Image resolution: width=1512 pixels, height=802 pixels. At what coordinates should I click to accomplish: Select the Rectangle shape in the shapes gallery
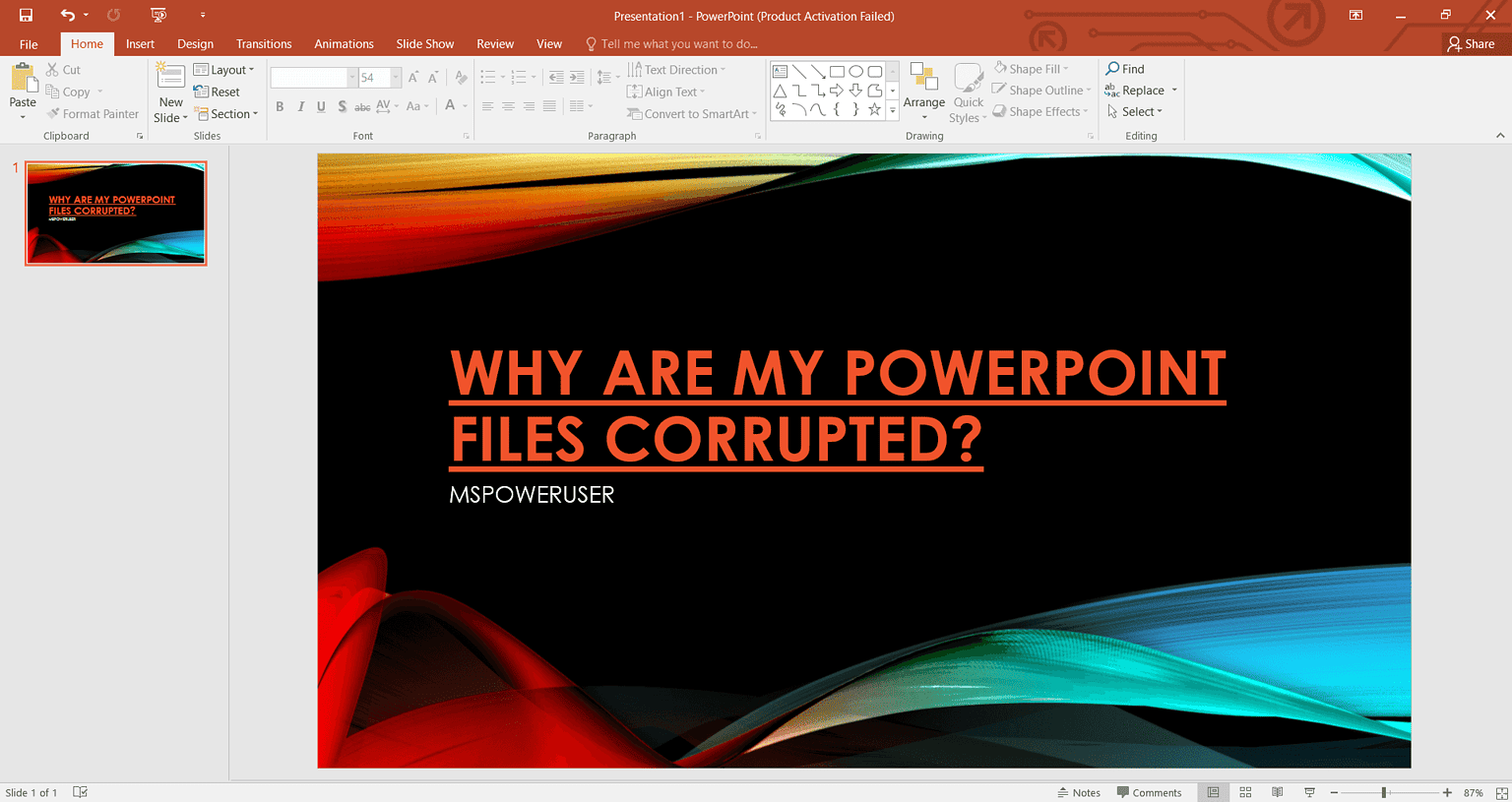(x=837, y=70)
